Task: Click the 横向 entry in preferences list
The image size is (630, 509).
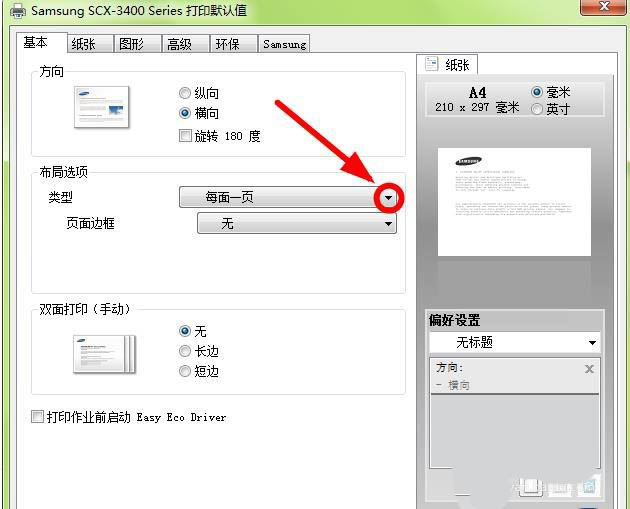Action: 453,385
